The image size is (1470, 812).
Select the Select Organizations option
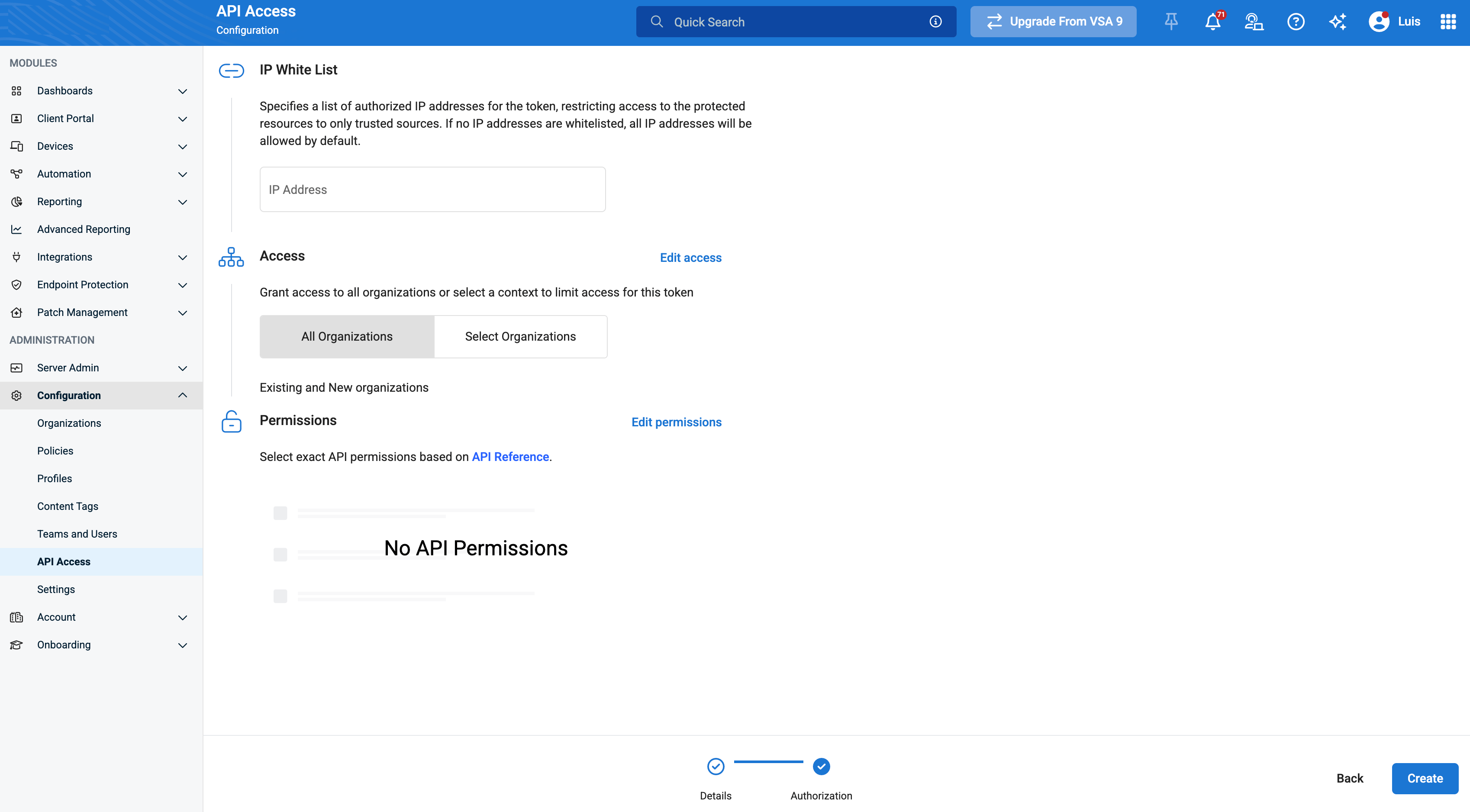pyautogui.click(x=520, y=337)
